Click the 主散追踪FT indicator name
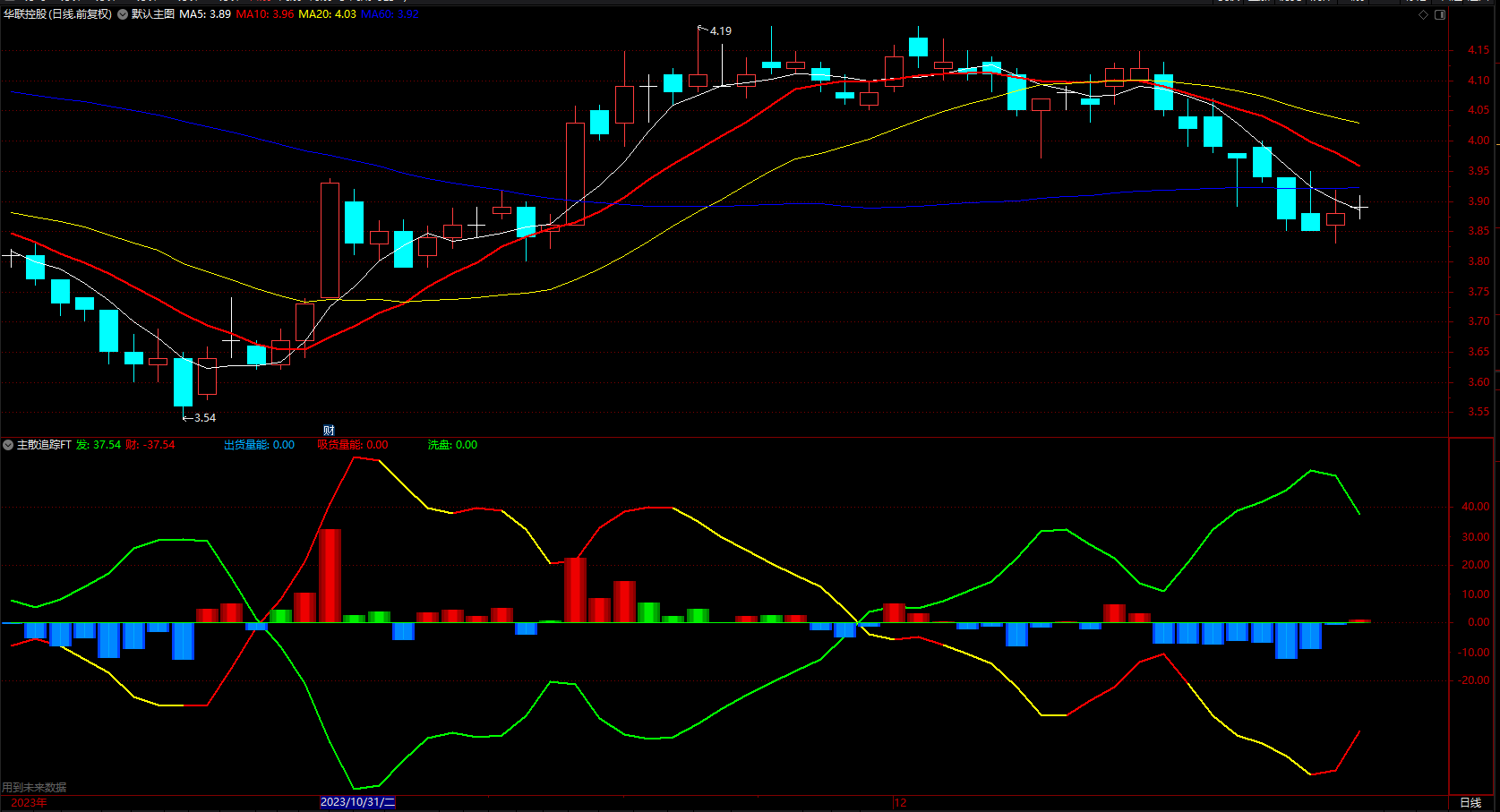Screen dimensions: 1500x812 click(44, 445)
